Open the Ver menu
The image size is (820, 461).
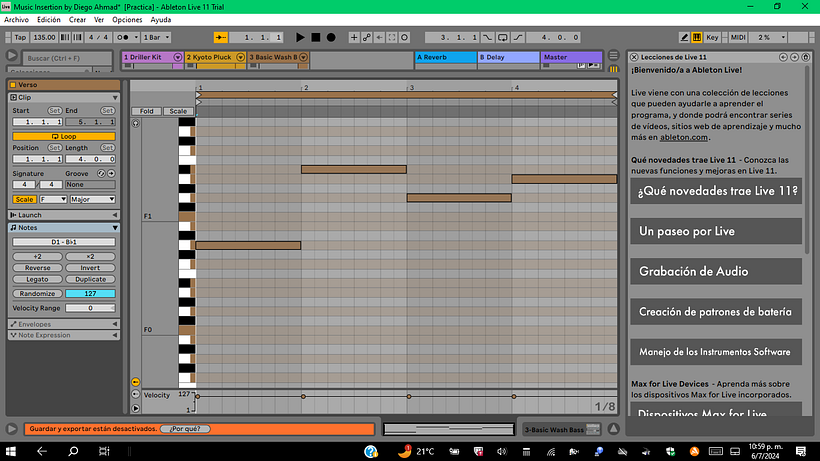[99, 19]
